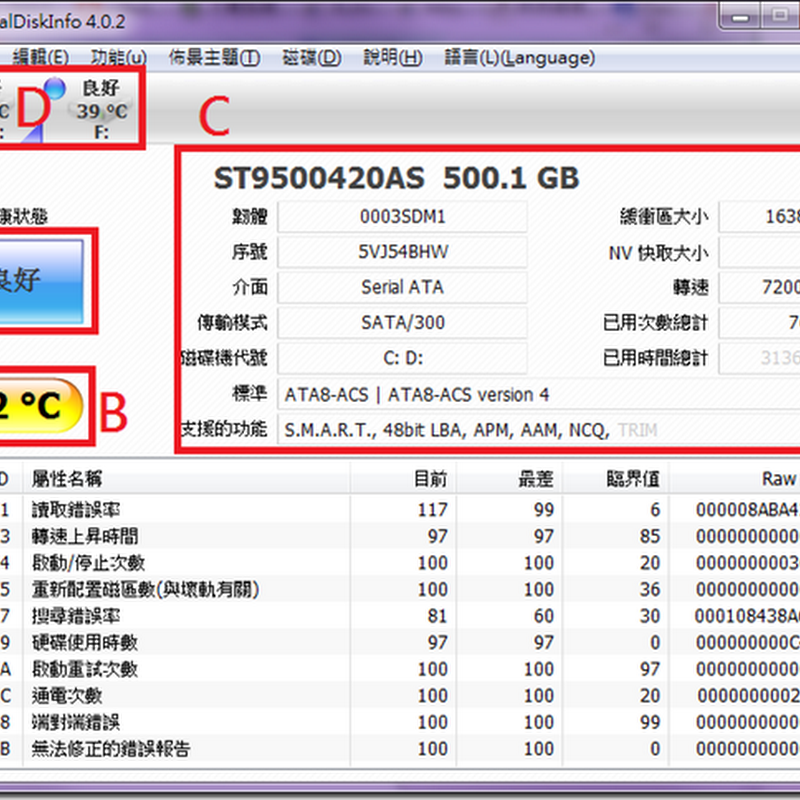
Task: Click threshold value 30 of 搜尋錯誤率
Action: (x=650, y=616)
